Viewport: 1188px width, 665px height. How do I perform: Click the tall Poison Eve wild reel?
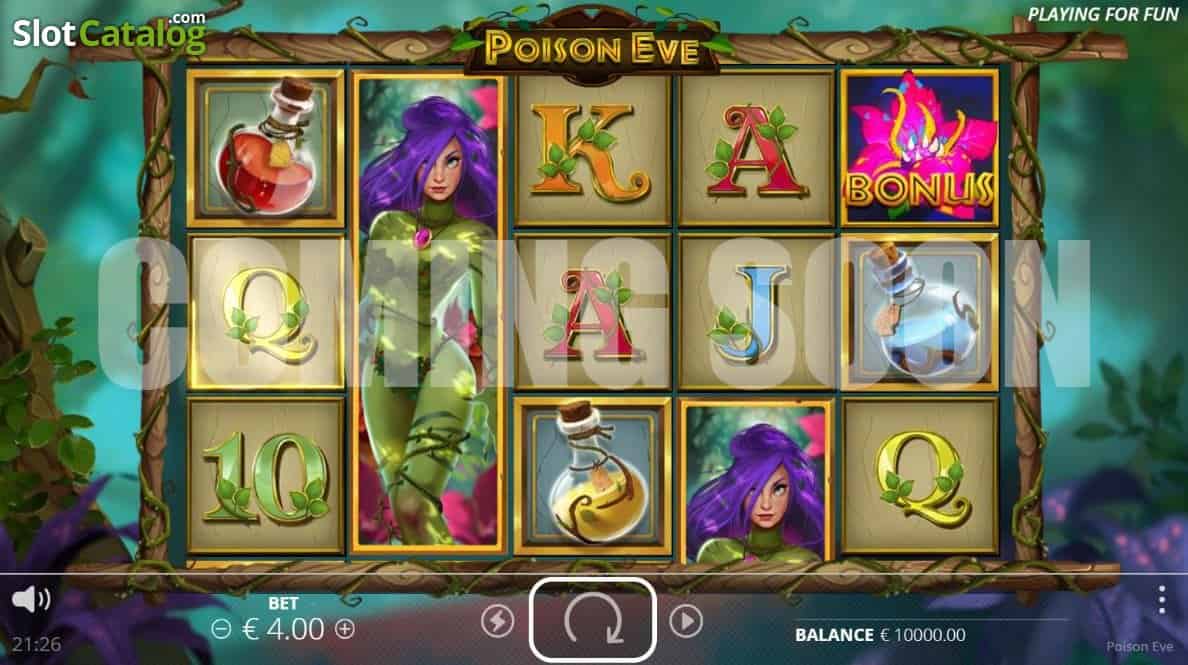click(429, 313)
